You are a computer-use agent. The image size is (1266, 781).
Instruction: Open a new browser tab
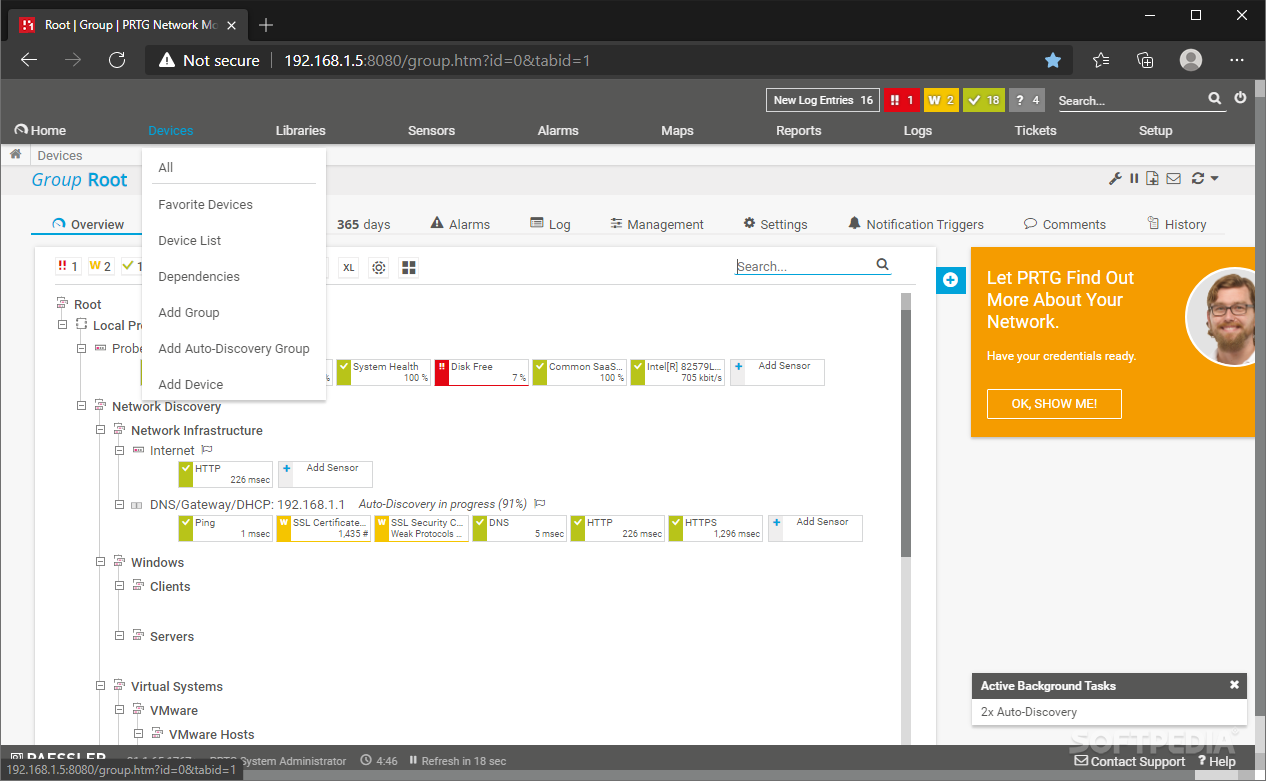tap(266, 25)
